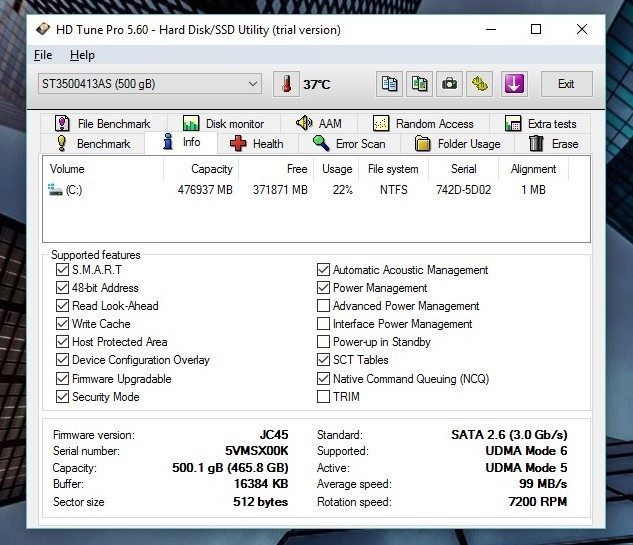Toggle the Host Protected Area checkbox
The image size is (633, 545).
[62, 342]
